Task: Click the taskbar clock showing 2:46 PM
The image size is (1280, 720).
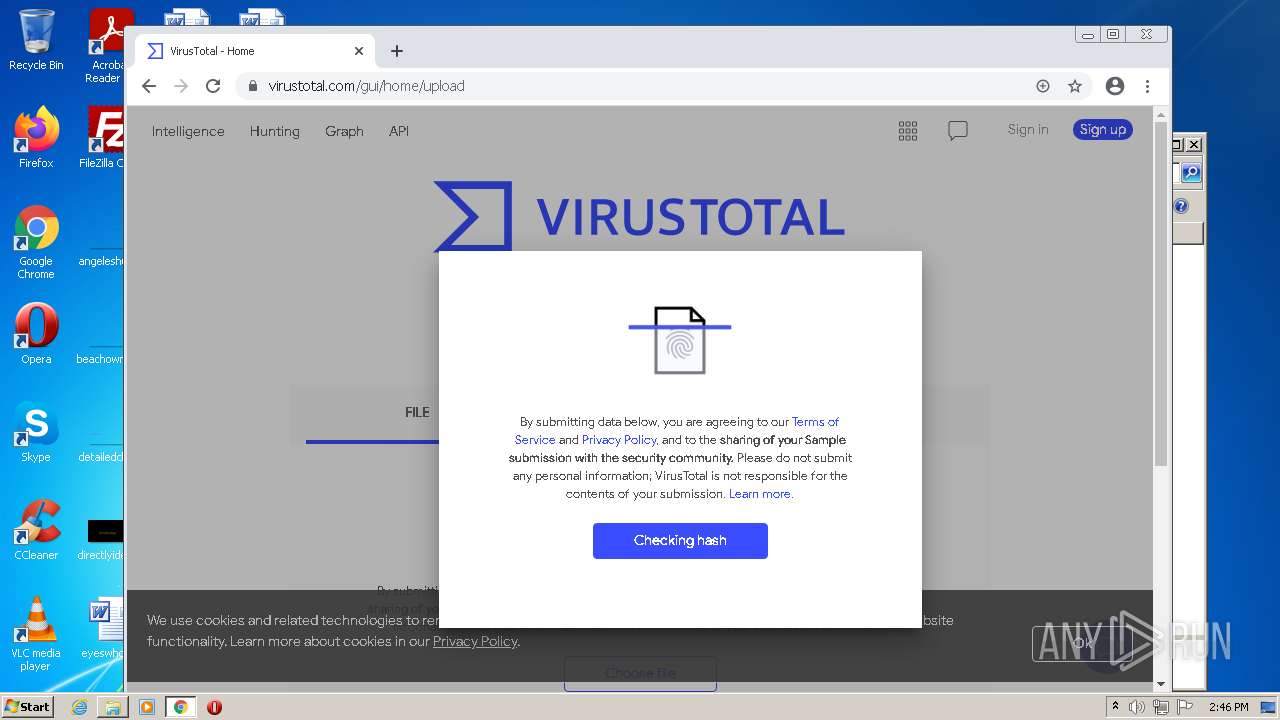Action: point(1228,707)
